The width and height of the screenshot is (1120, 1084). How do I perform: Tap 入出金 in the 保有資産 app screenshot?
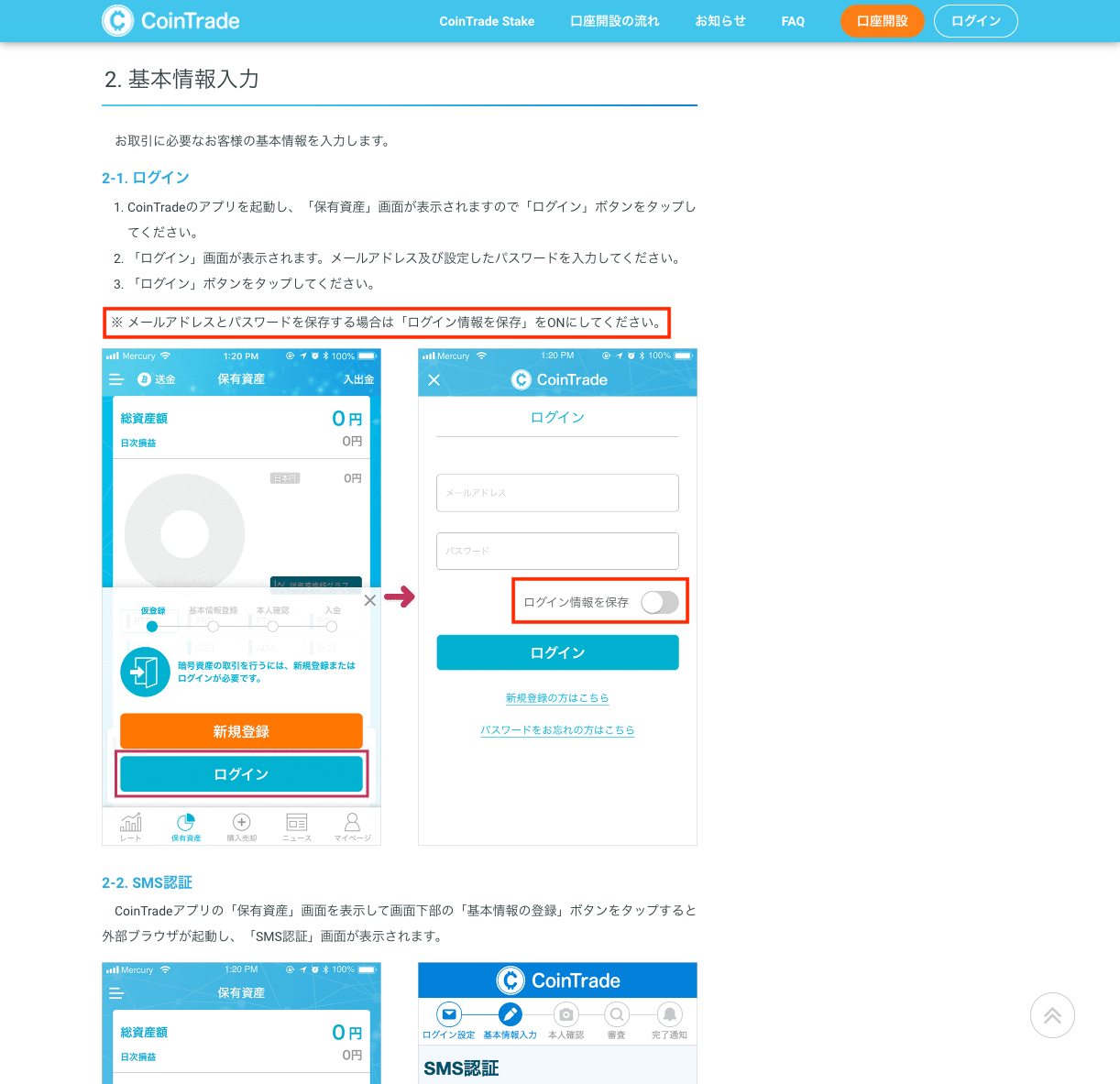[x=358, y=379]
